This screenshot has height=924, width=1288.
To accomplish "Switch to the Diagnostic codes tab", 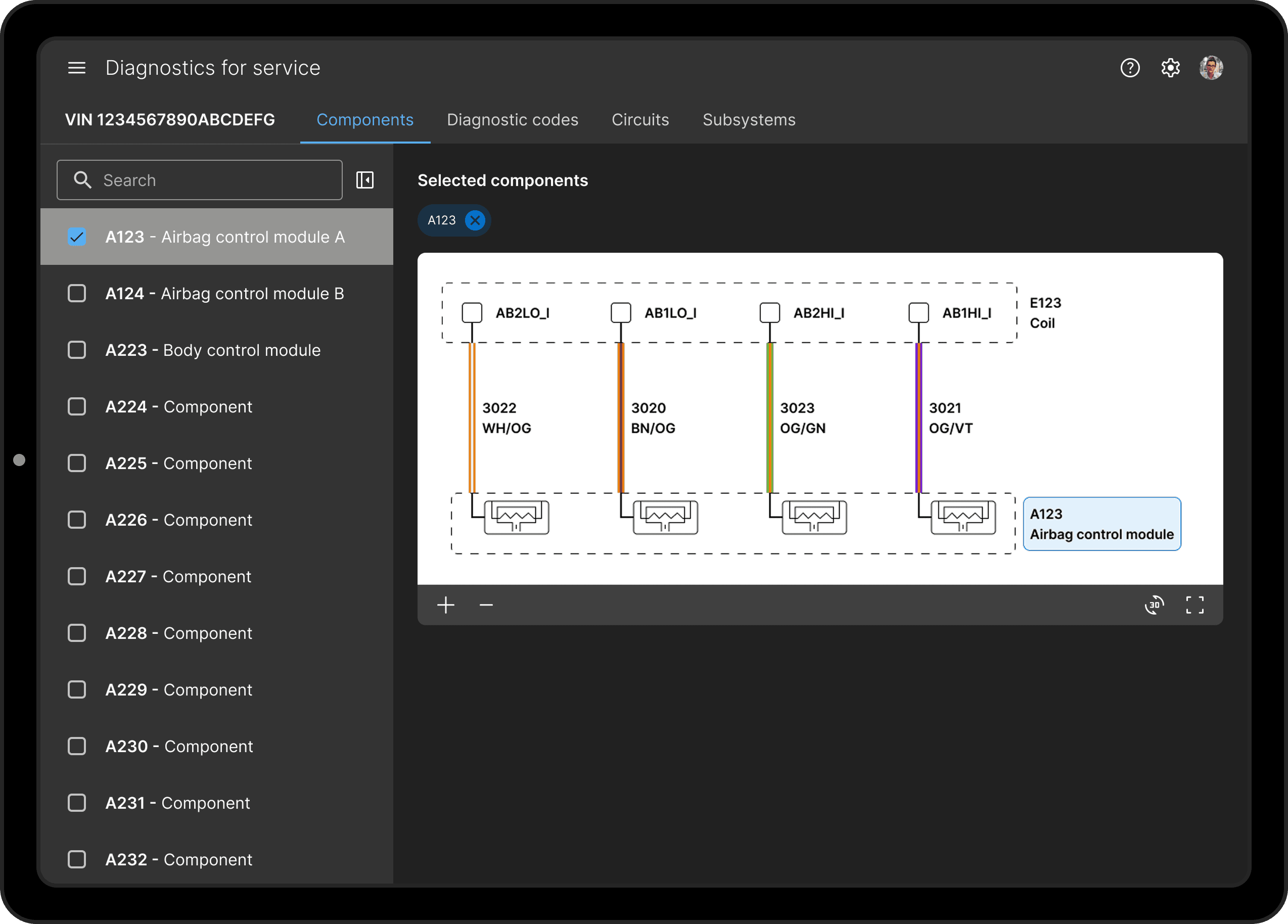I will pyautogui.click(x=512, y=120).
